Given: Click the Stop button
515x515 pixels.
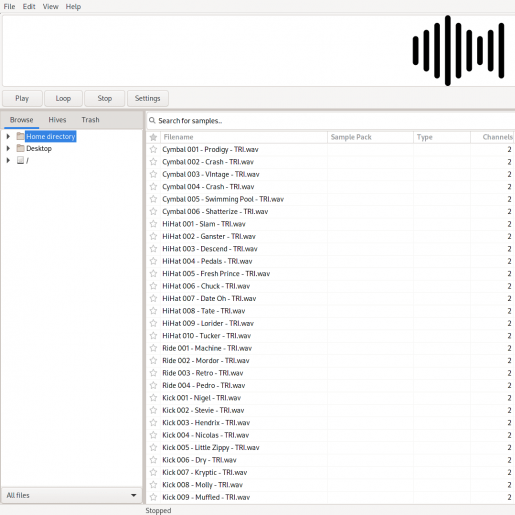Looking at the screenshot, I should click(105, 98).
